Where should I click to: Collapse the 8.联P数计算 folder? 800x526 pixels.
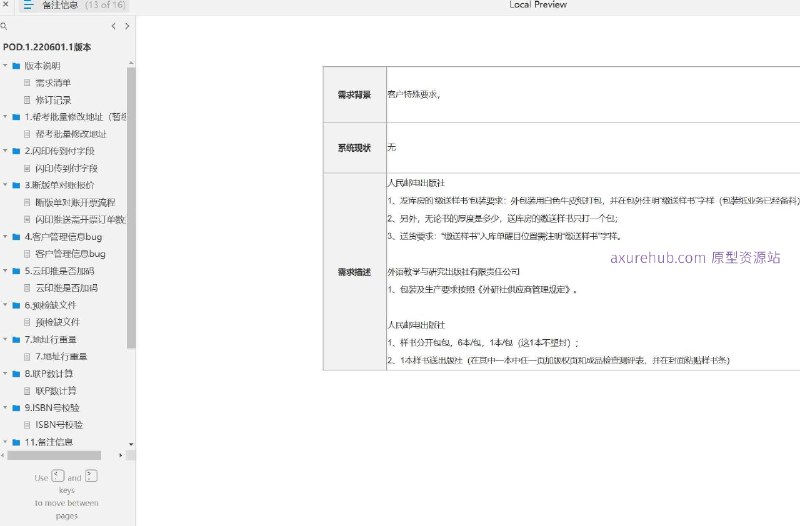5,373
